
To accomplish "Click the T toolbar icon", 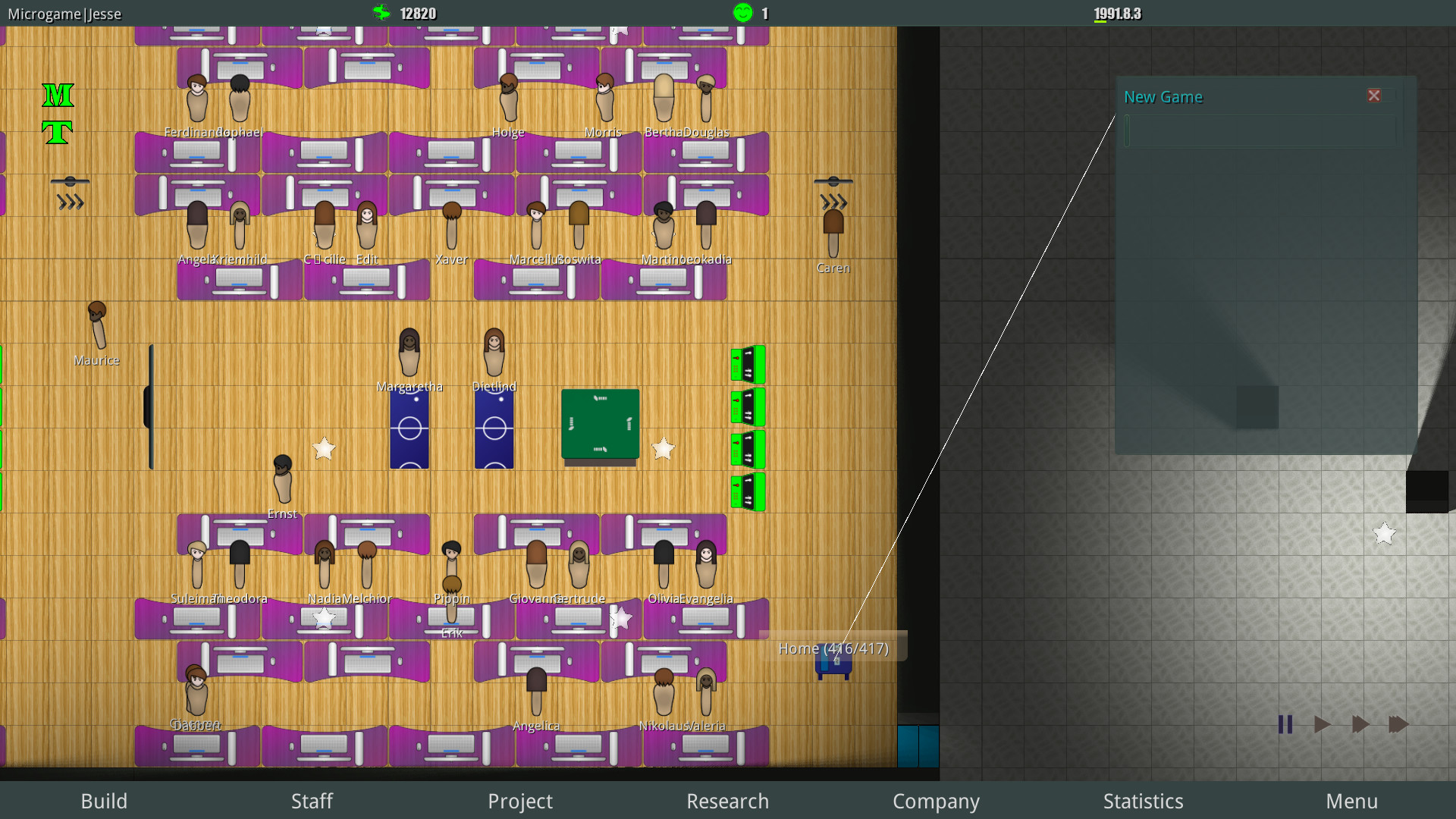I will (x=55, y=130).
